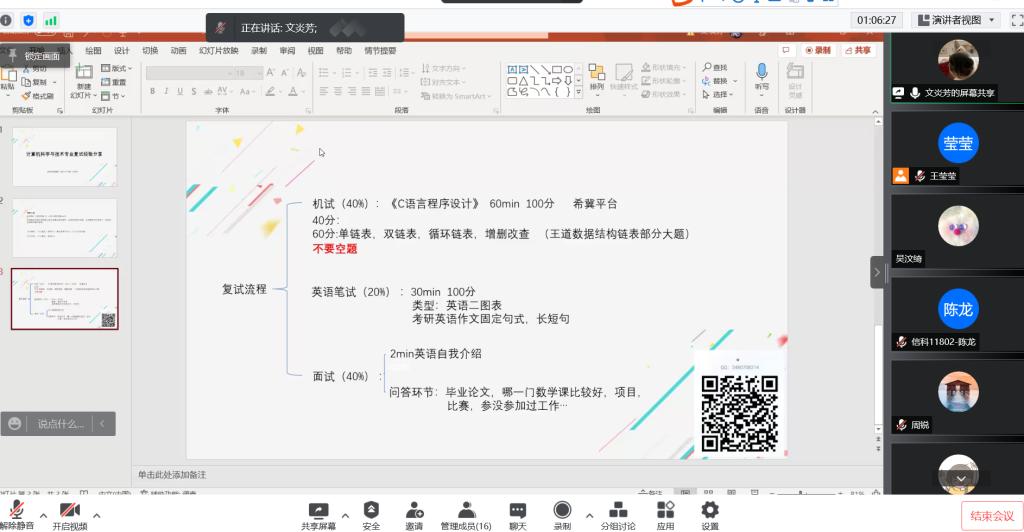Open breakout rooms (分组讨论)
1024x532 pixels.
pos(618,512)
